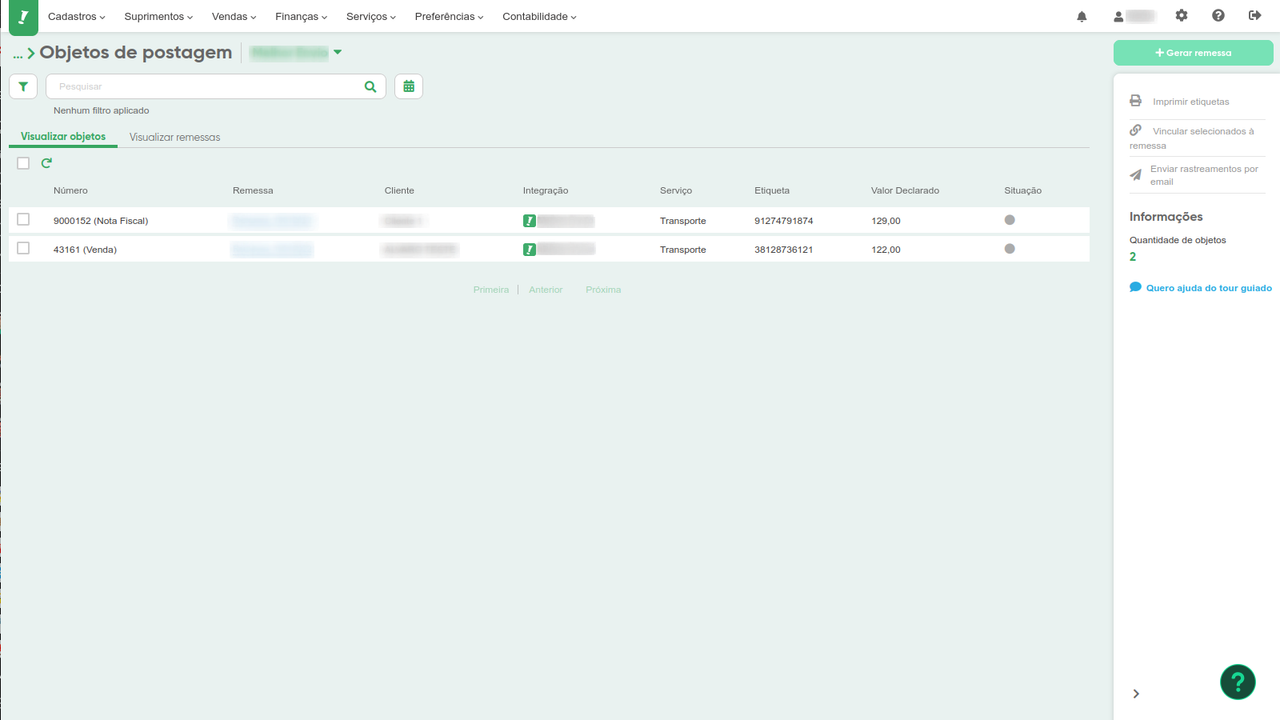
Task: Open the floating green help button
Action: pos(1238,682)
